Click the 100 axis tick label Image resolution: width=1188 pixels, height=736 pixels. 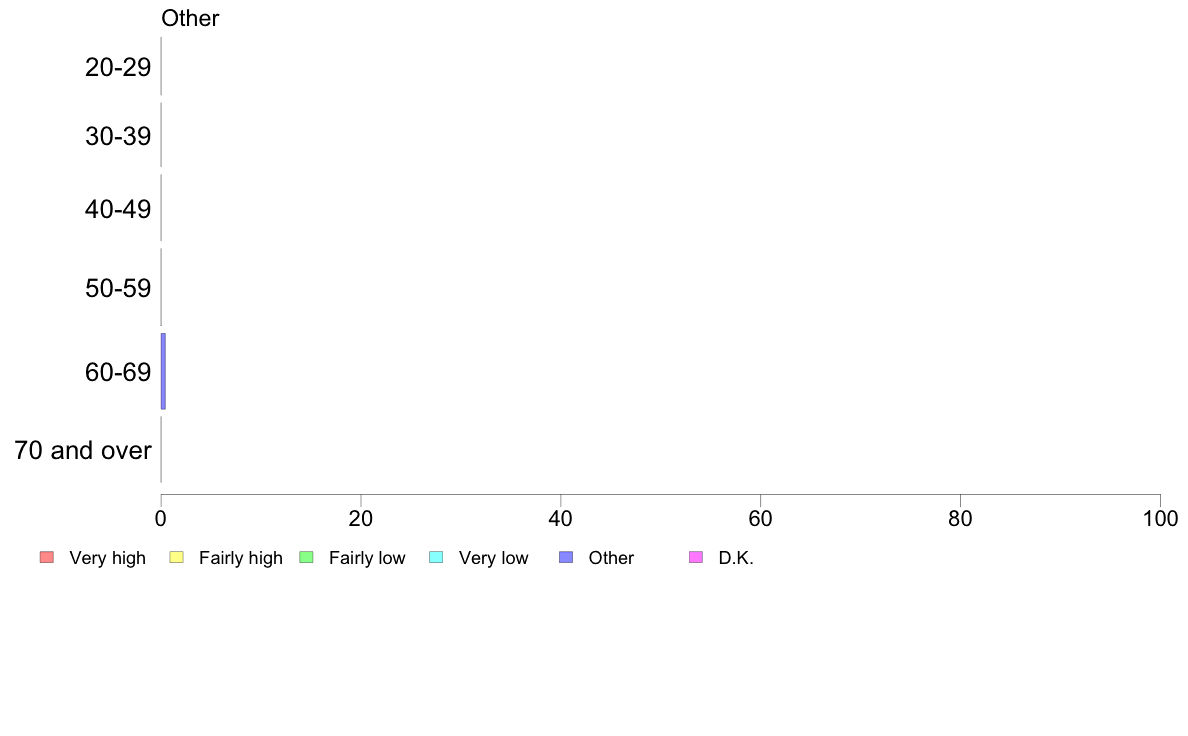click(x=1160, y=518)
